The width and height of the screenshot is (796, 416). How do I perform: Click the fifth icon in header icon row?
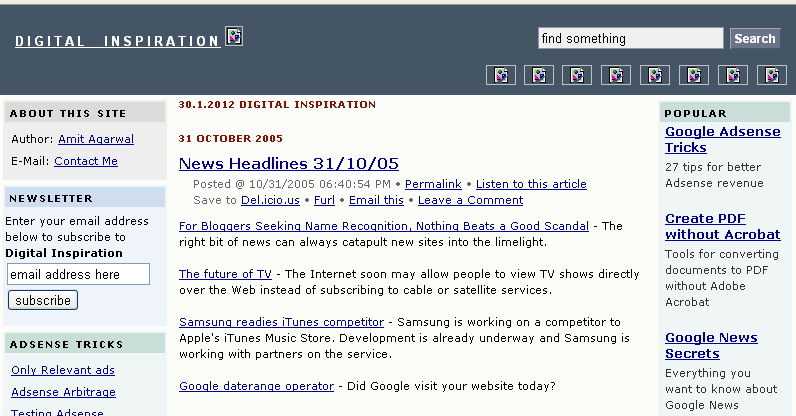tap(655, 75)
